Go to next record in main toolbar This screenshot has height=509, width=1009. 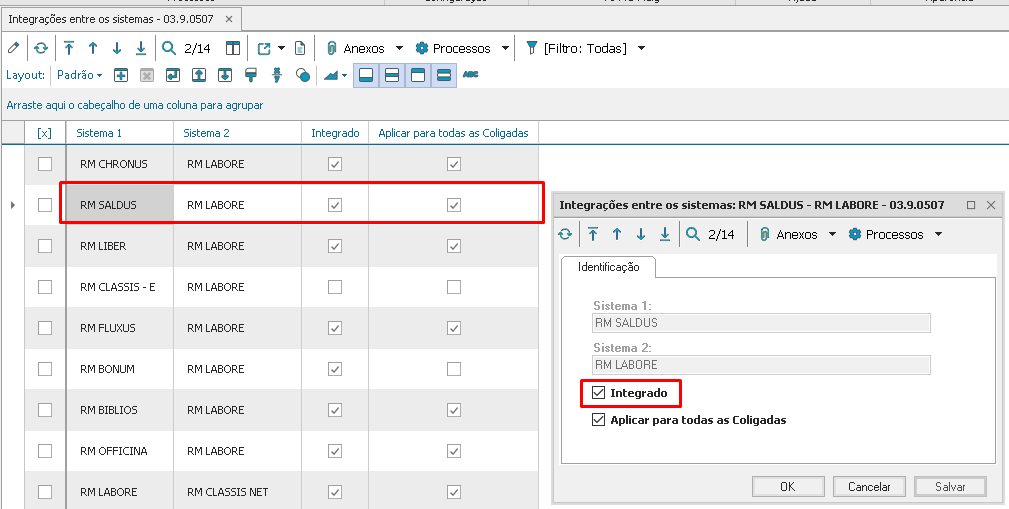tap(117, 48)
